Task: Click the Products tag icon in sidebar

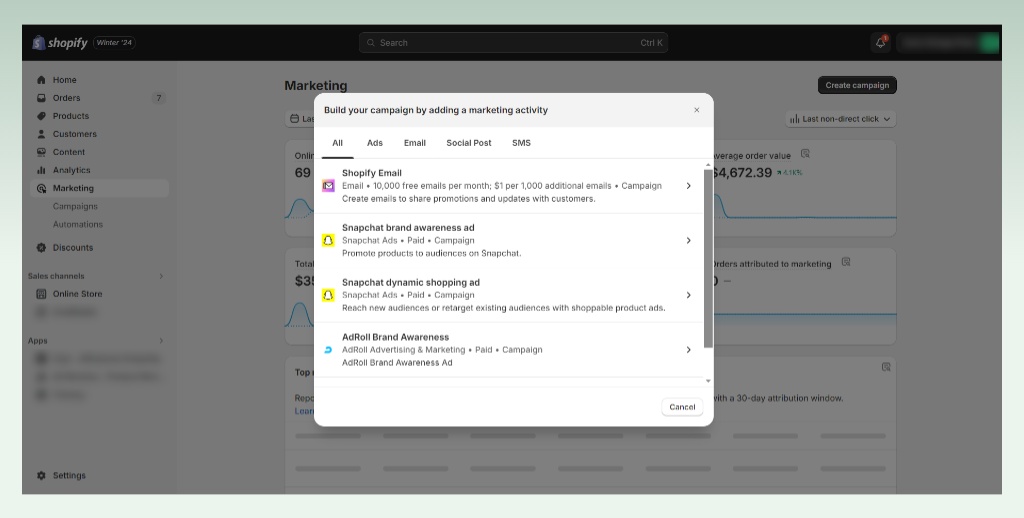Action: [41, 116]
